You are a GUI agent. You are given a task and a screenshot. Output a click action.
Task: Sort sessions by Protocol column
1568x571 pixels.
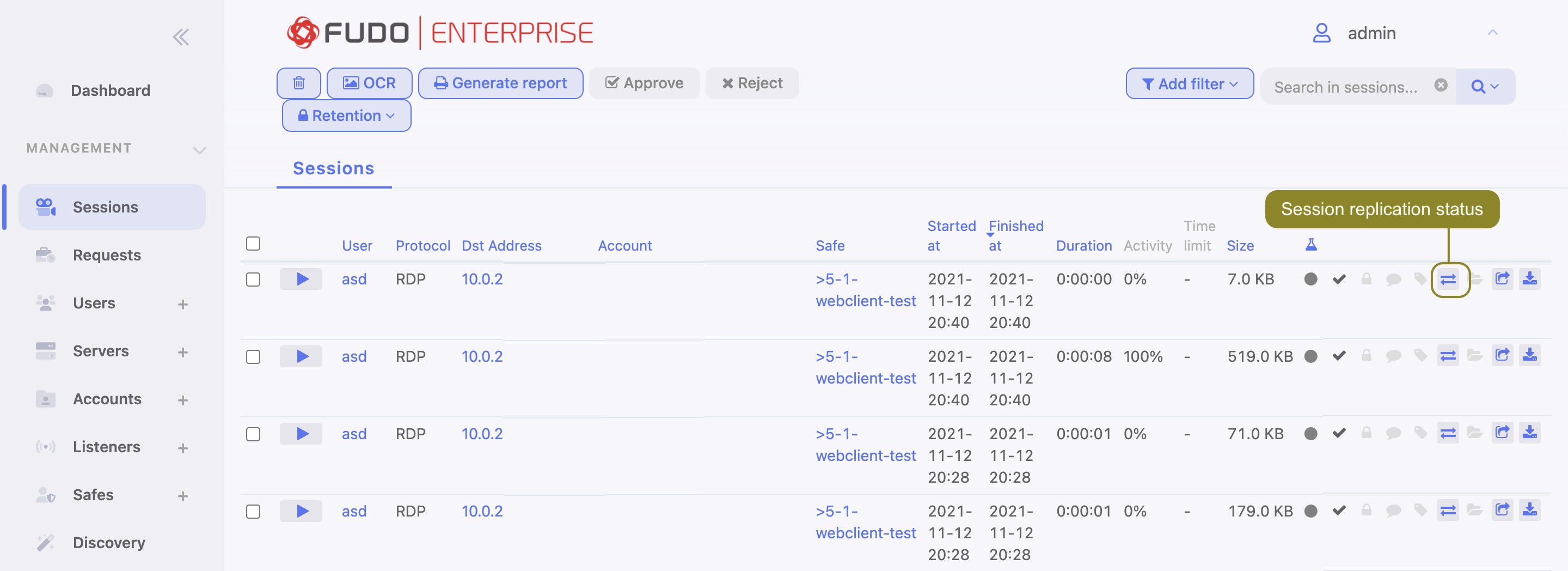click(x=423, y=246)
